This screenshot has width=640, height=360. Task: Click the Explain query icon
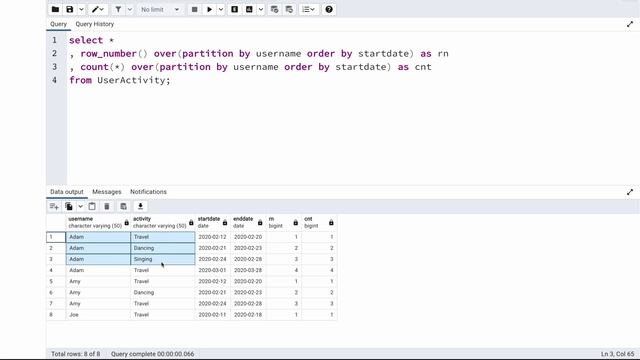pos(235,9)
